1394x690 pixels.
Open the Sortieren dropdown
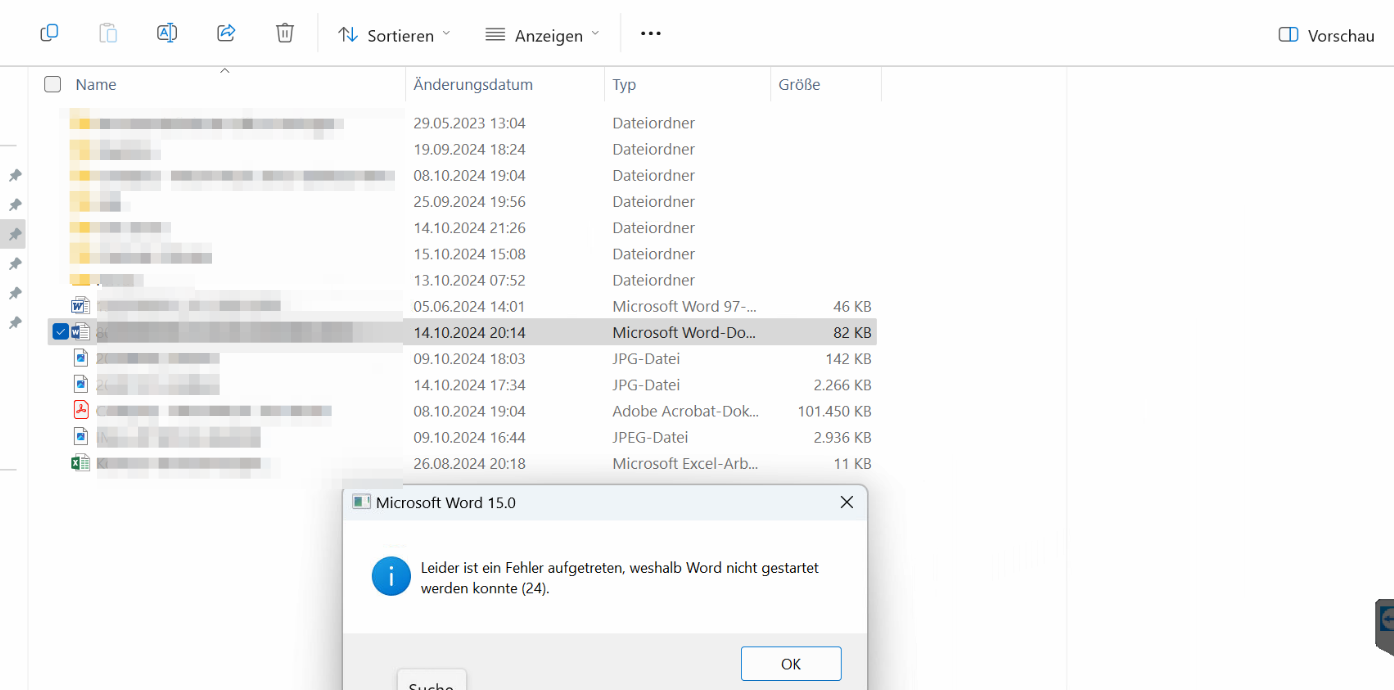coord(394,35)
